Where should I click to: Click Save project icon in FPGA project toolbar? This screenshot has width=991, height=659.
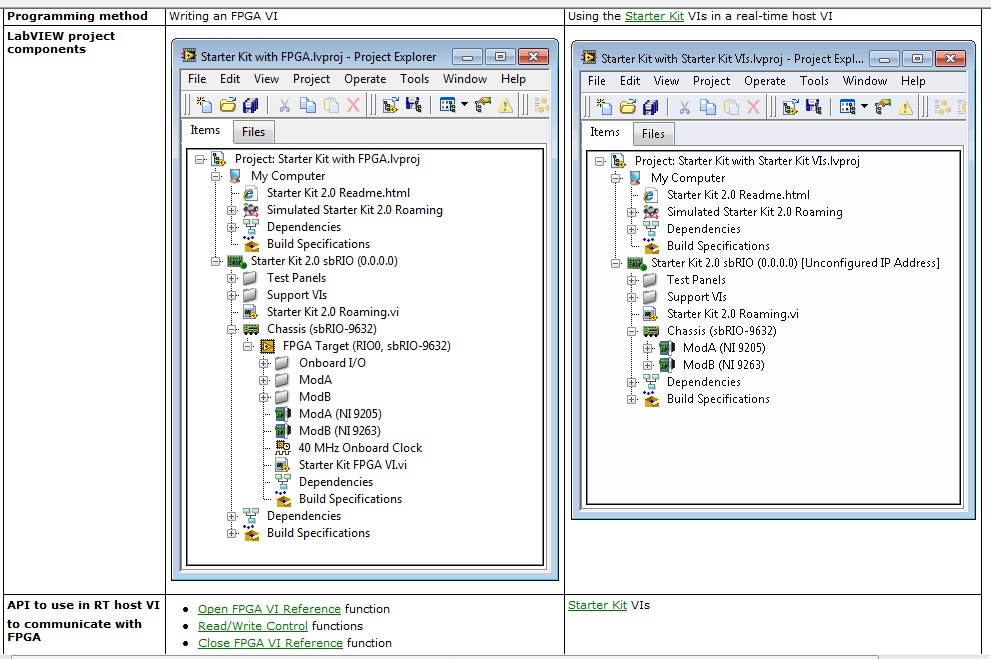point(414,105)
